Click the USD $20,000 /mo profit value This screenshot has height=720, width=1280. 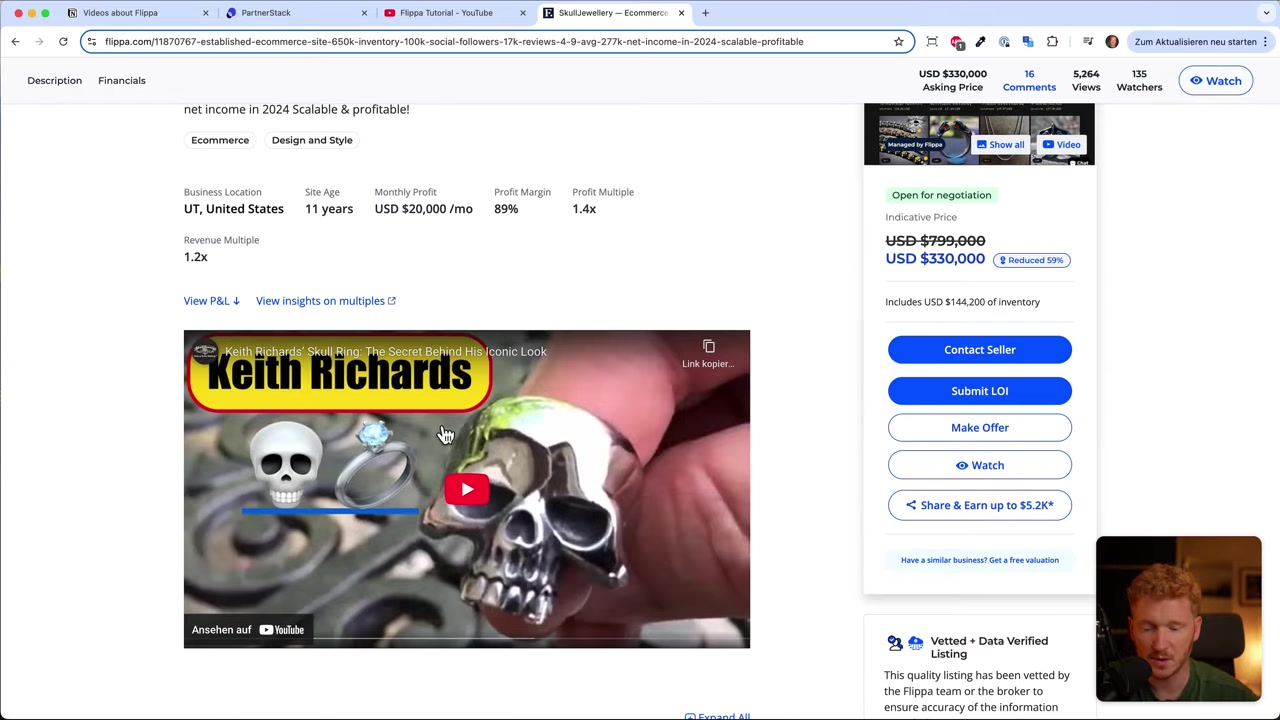423,209
